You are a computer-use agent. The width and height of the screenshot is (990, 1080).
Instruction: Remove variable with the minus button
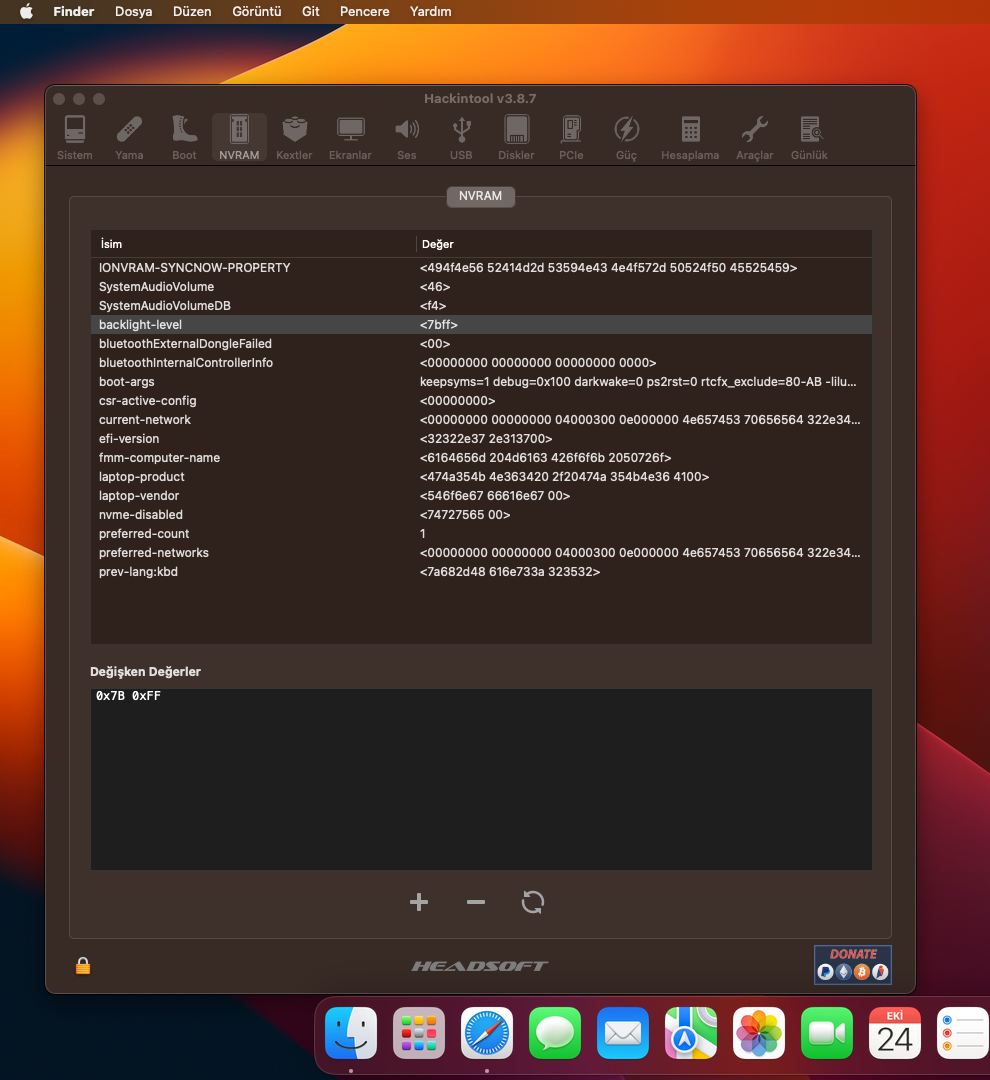(476, 903)
